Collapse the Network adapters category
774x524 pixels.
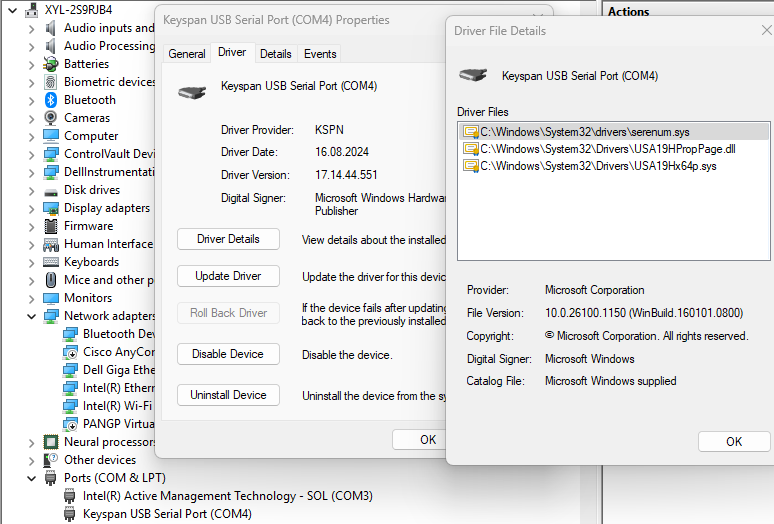tap(32, 316)
